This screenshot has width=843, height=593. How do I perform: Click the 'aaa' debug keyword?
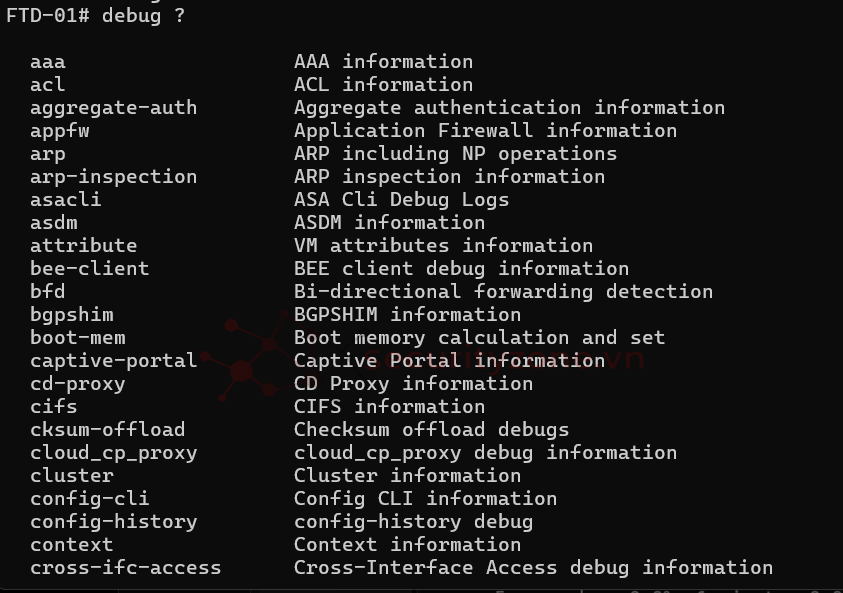pyautogui.click(x=47, y=62)
